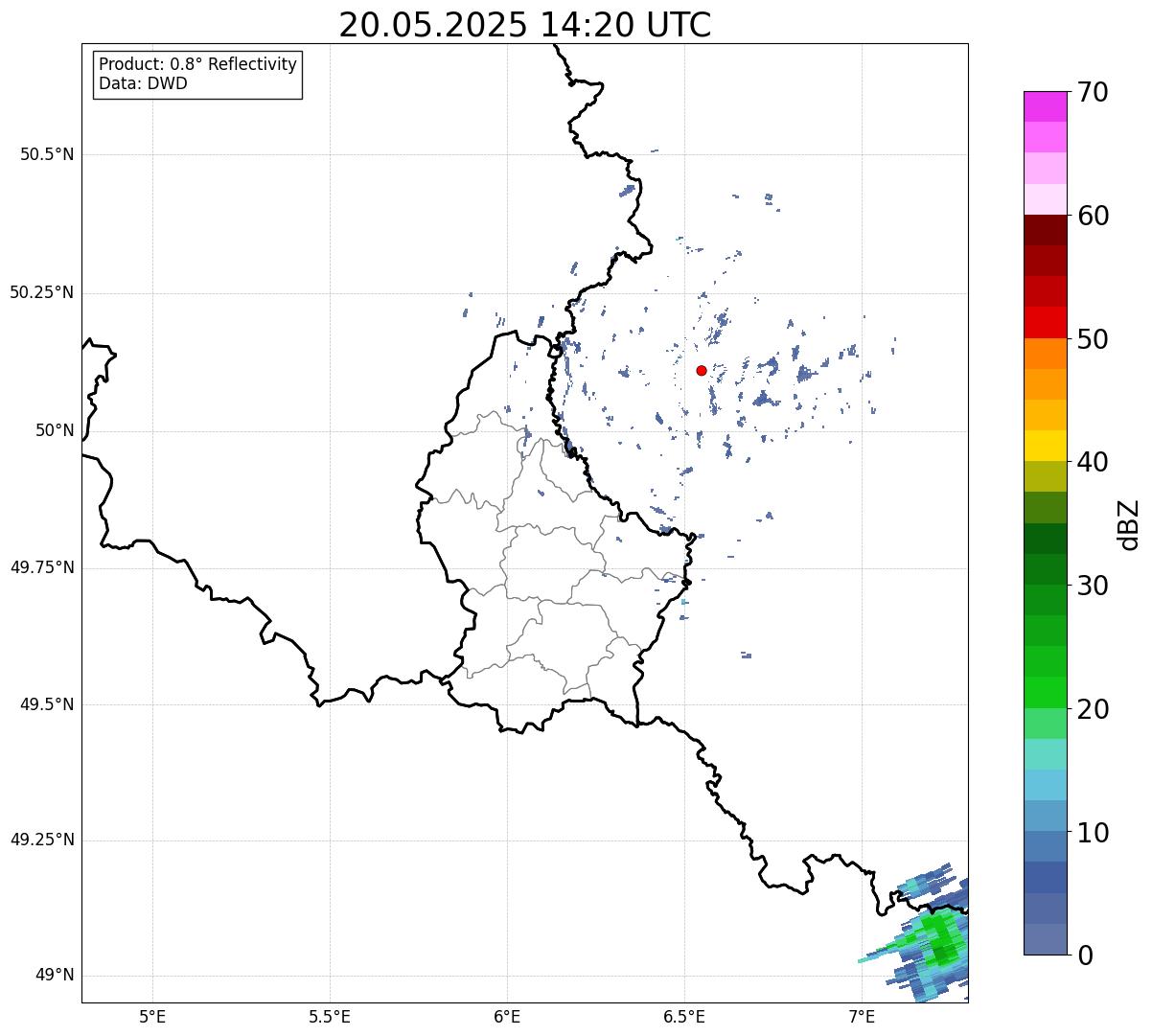Click the 49.5°N latitude label
Screen dimensions: 1152x1036
point(47,704)
